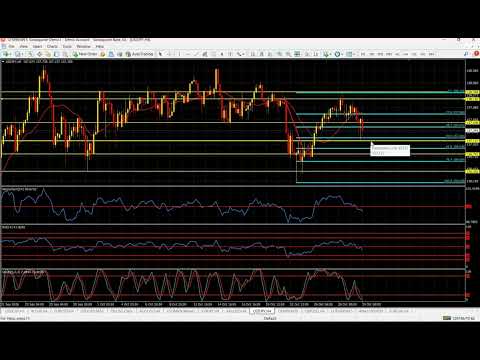Open the Charts menu
Image resolution: width=480 pixels, height=360 pixels.
click(x=52, y=46)
